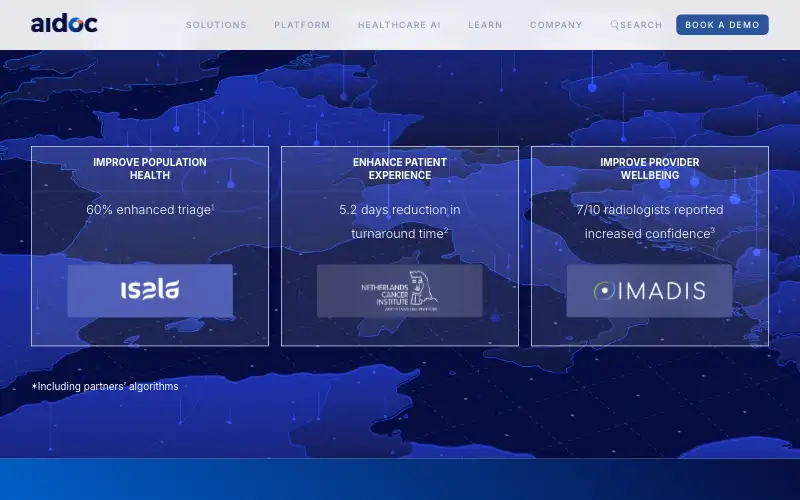Click the Including partners' algorithms footnote
This screenshot has width=800, height=500.
pyautogui.click(x=105, y=386)
